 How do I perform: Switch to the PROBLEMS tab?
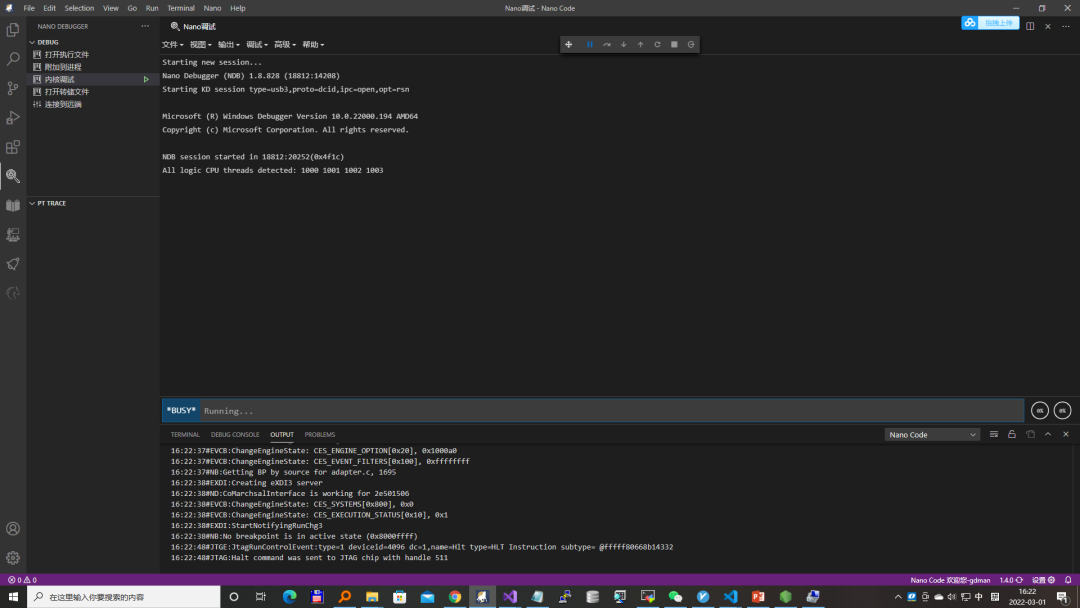coord(320,434)
